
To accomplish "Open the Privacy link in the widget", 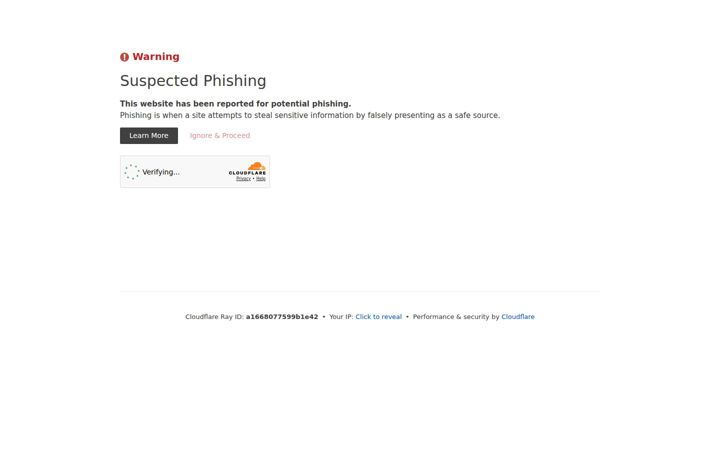I will [243, 179].
